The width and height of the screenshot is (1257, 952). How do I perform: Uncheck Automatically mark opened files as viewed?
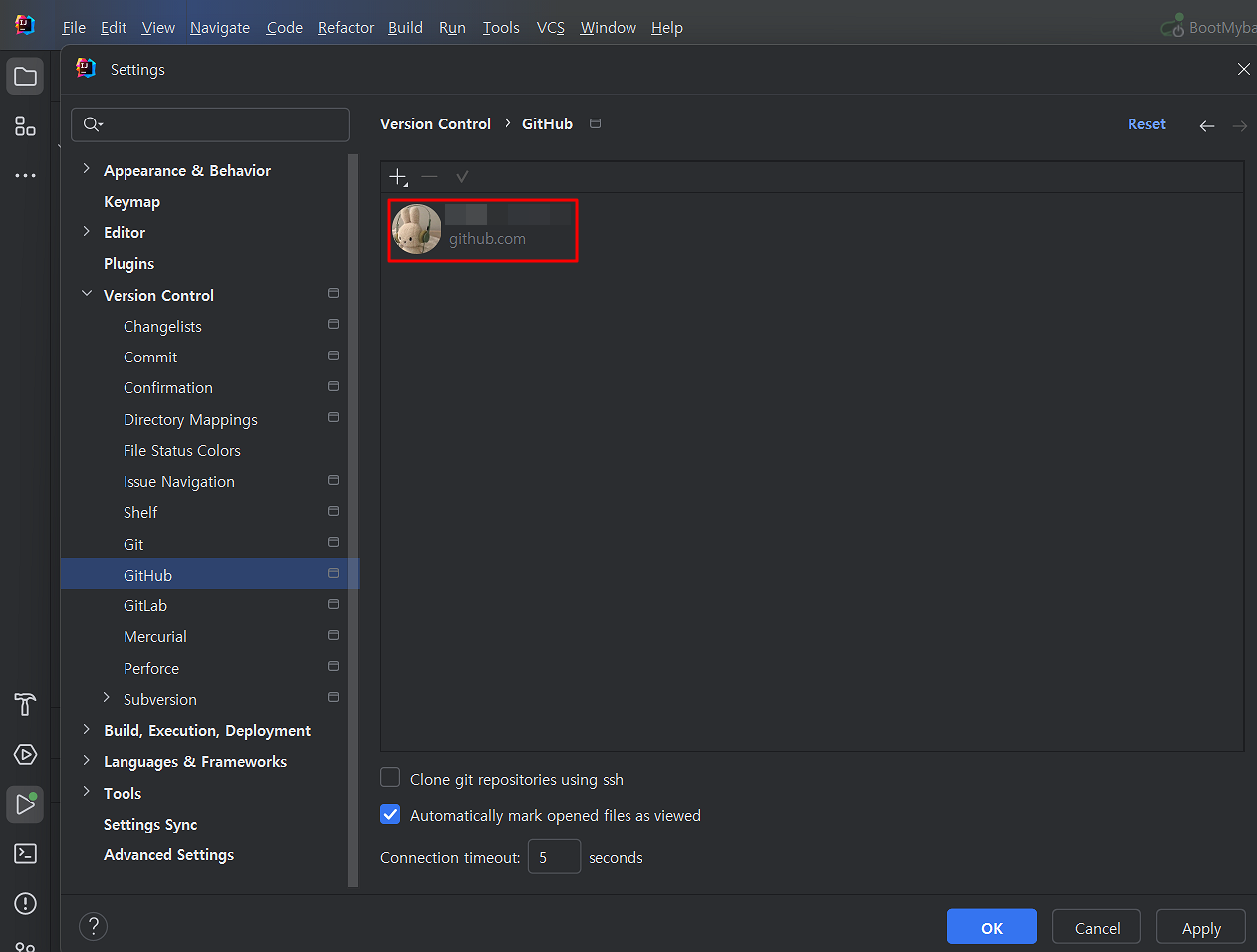pos(390,814)
